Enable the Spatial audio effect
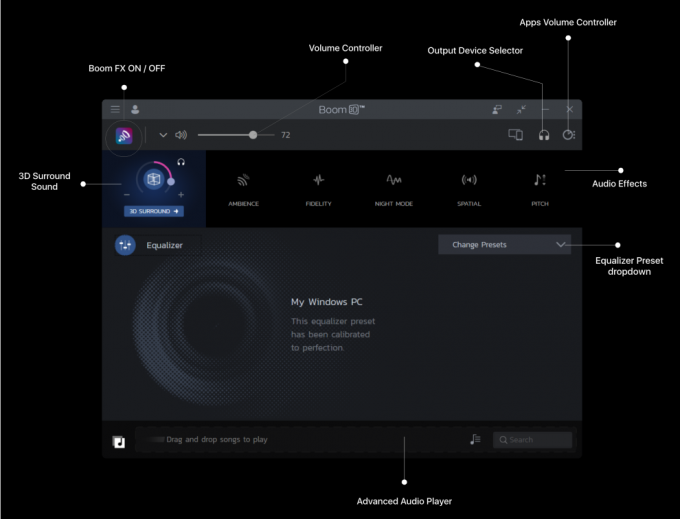Screen dimensions: 680x519 (x=469, y=190)
